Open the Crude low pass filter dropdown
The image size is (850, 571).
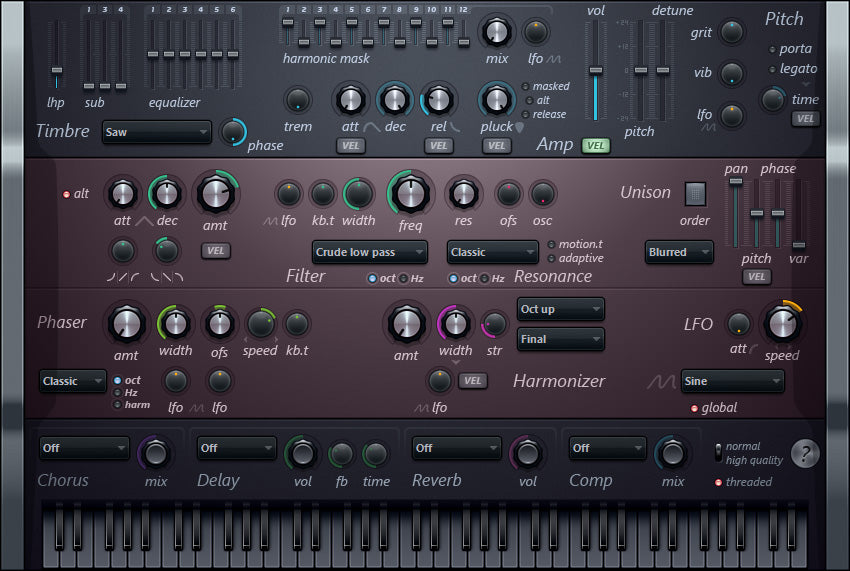click(370, 252)
